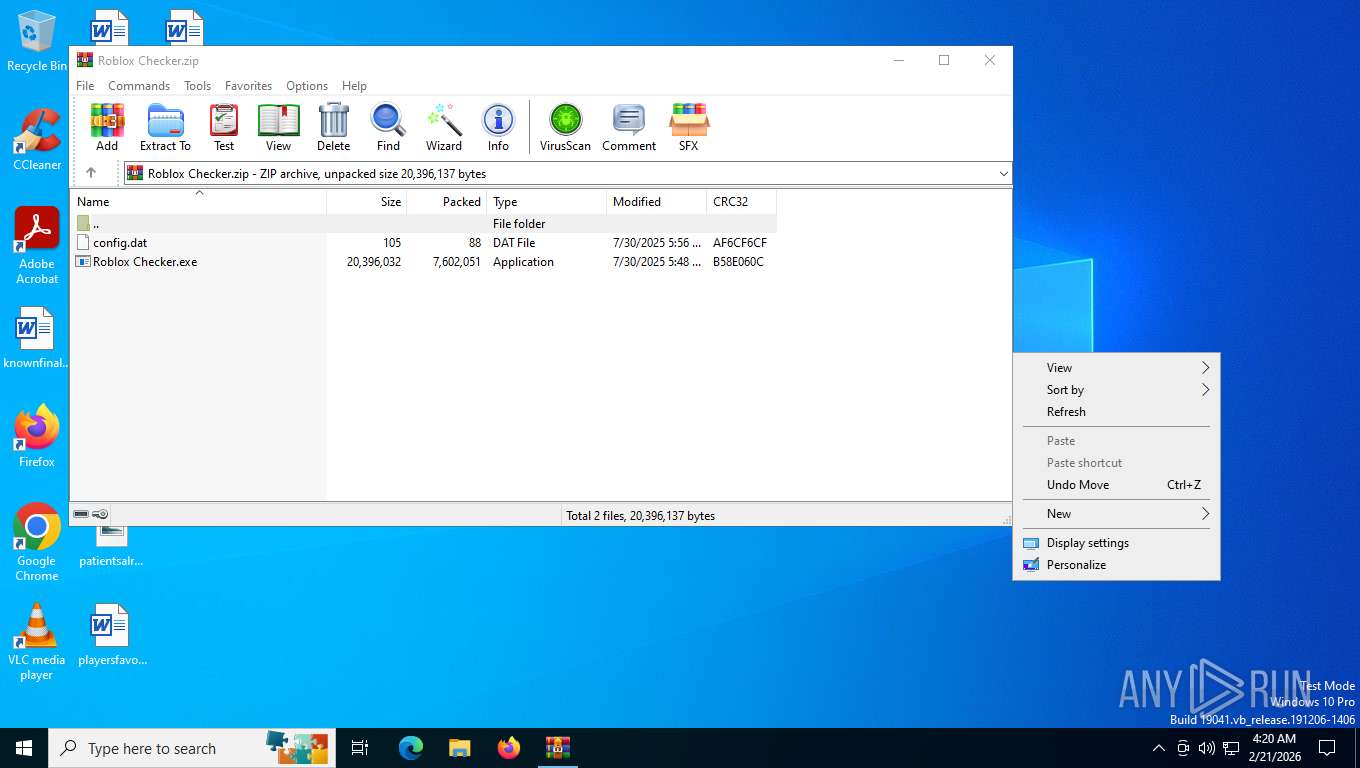Click the key icon in WinRAR status bar
The height and width of the screenshot is (768, 1360).
101,514
